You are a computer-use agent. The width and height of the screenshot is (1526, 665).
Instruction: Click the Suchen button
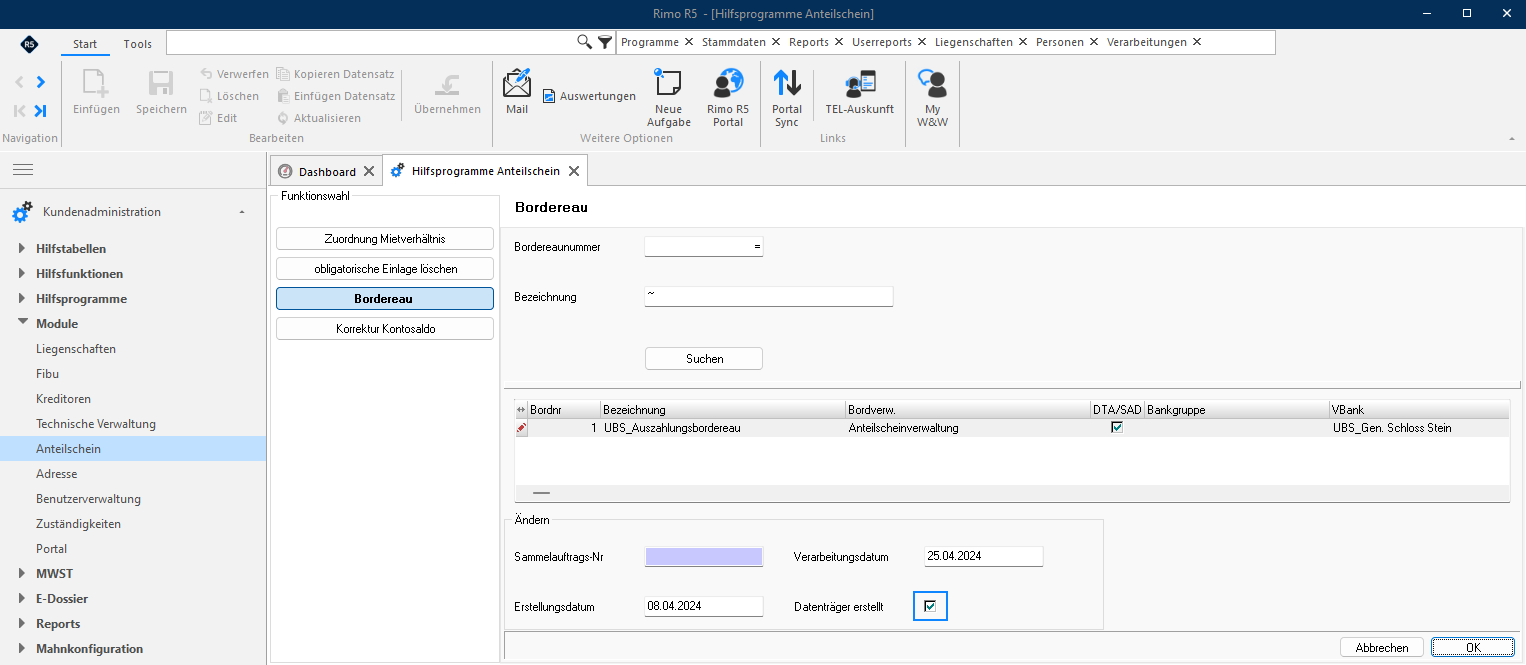[704, 359]
